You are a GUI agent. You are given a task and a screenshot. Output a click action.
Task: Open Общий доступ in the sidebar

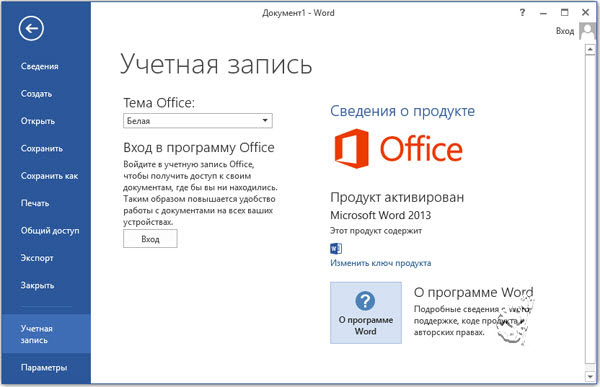(50, 231)
